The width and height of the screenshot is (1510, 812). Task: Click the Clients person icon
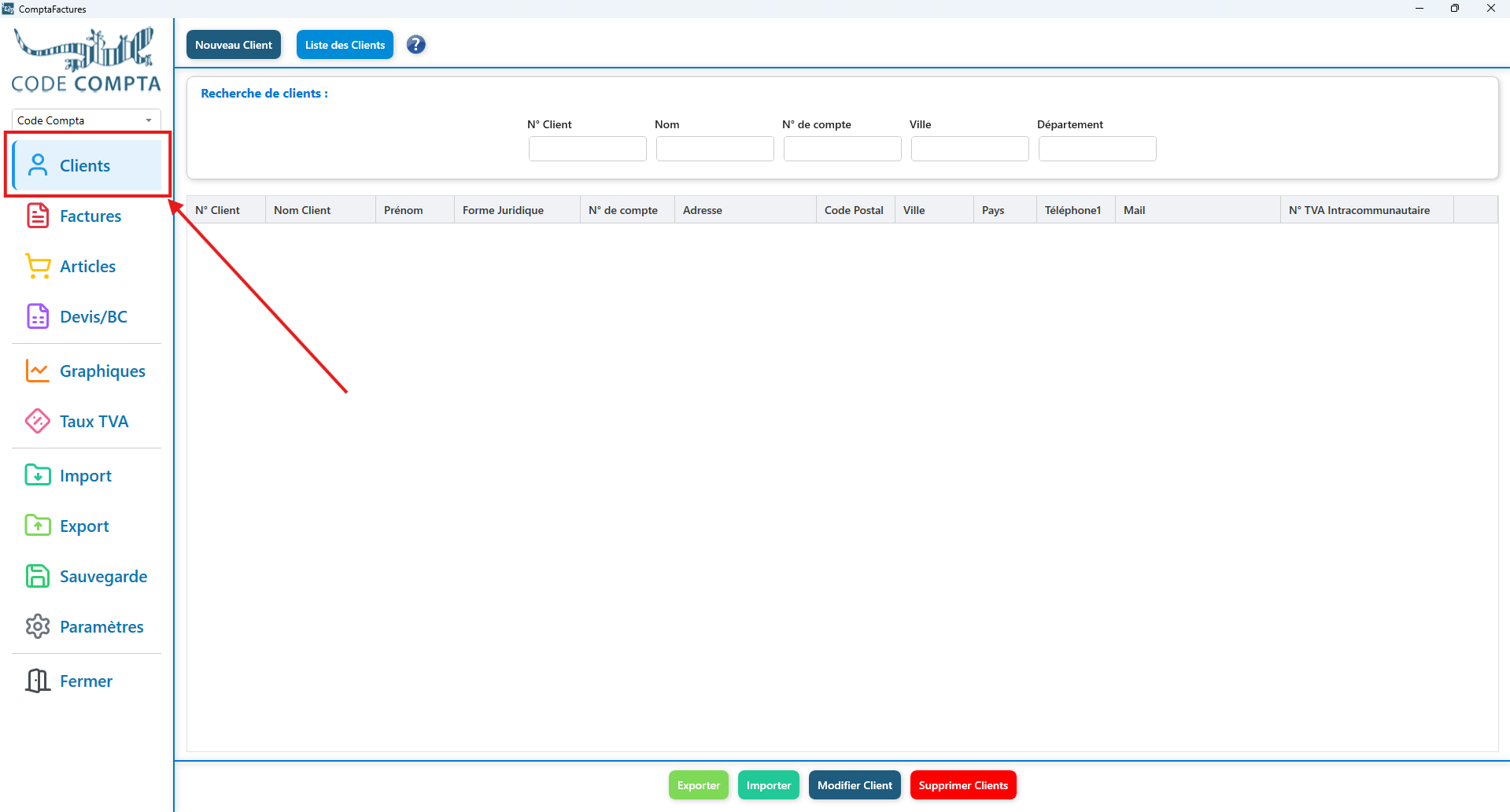coord(38,165)
